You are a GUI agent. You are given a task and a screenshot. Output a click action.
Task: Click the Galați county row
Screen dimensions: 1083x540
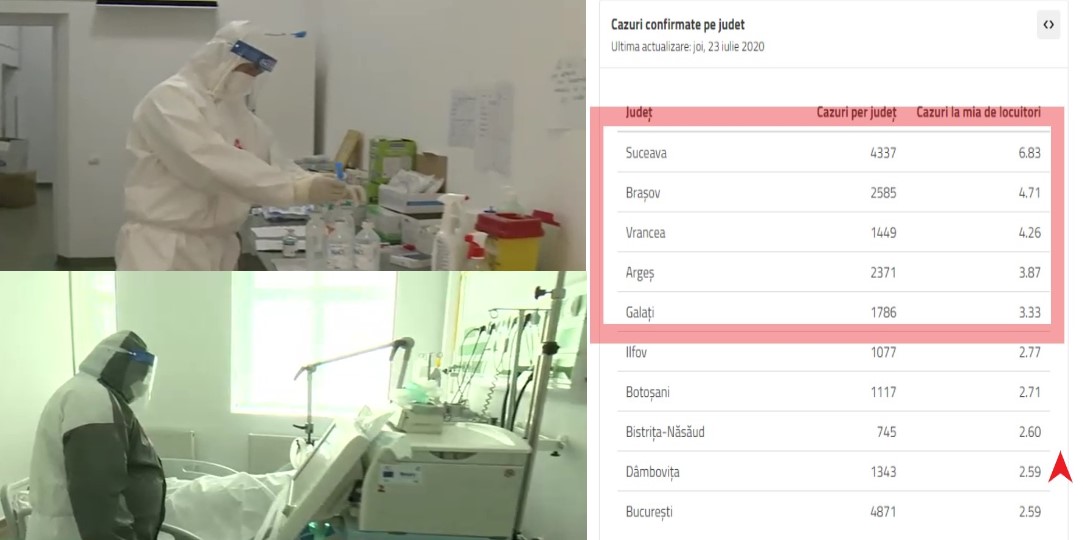pyautogui.click(x=834, y=312)
